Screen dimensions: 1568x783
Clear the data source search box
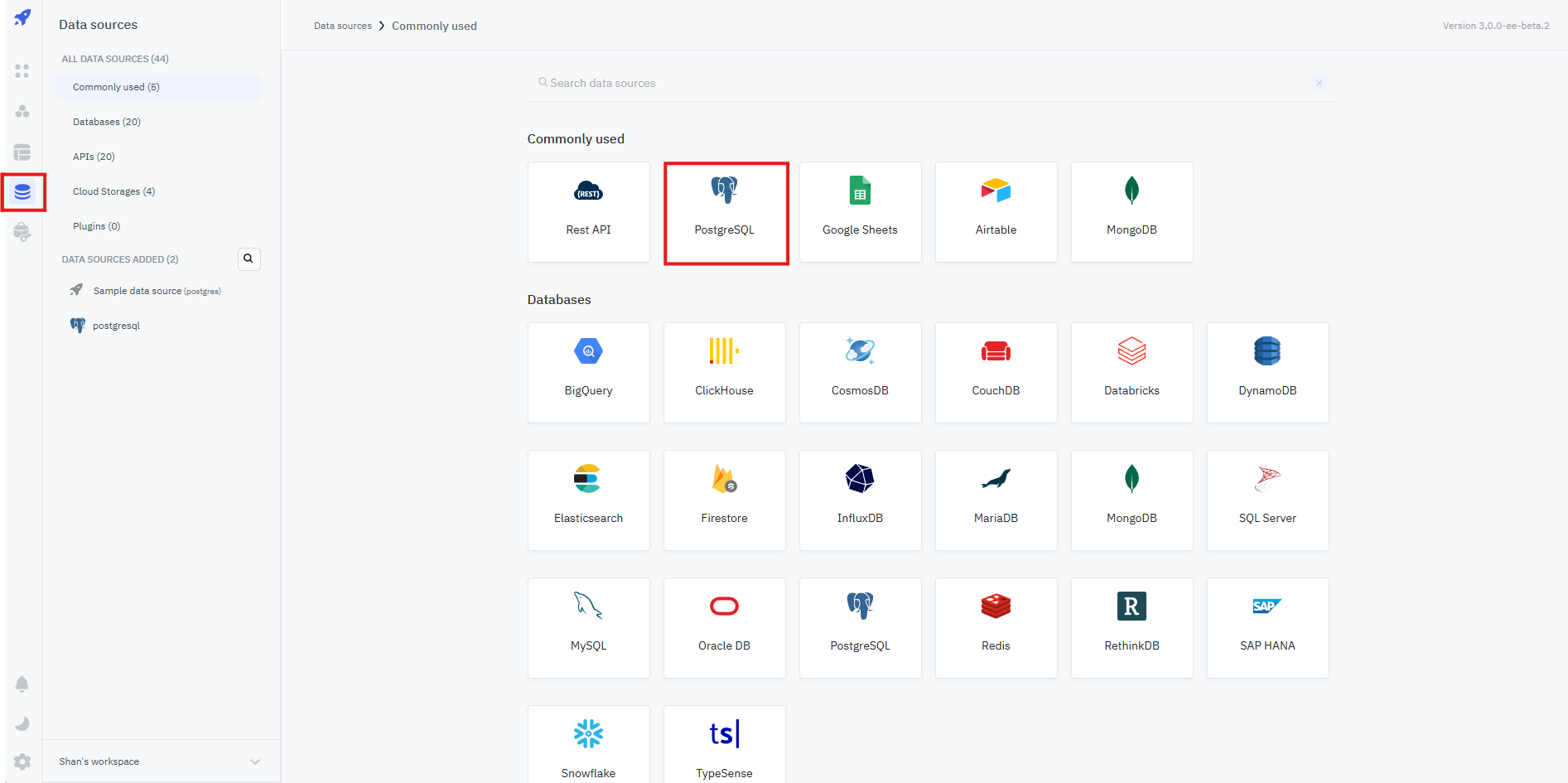(x=1319, y=83)
